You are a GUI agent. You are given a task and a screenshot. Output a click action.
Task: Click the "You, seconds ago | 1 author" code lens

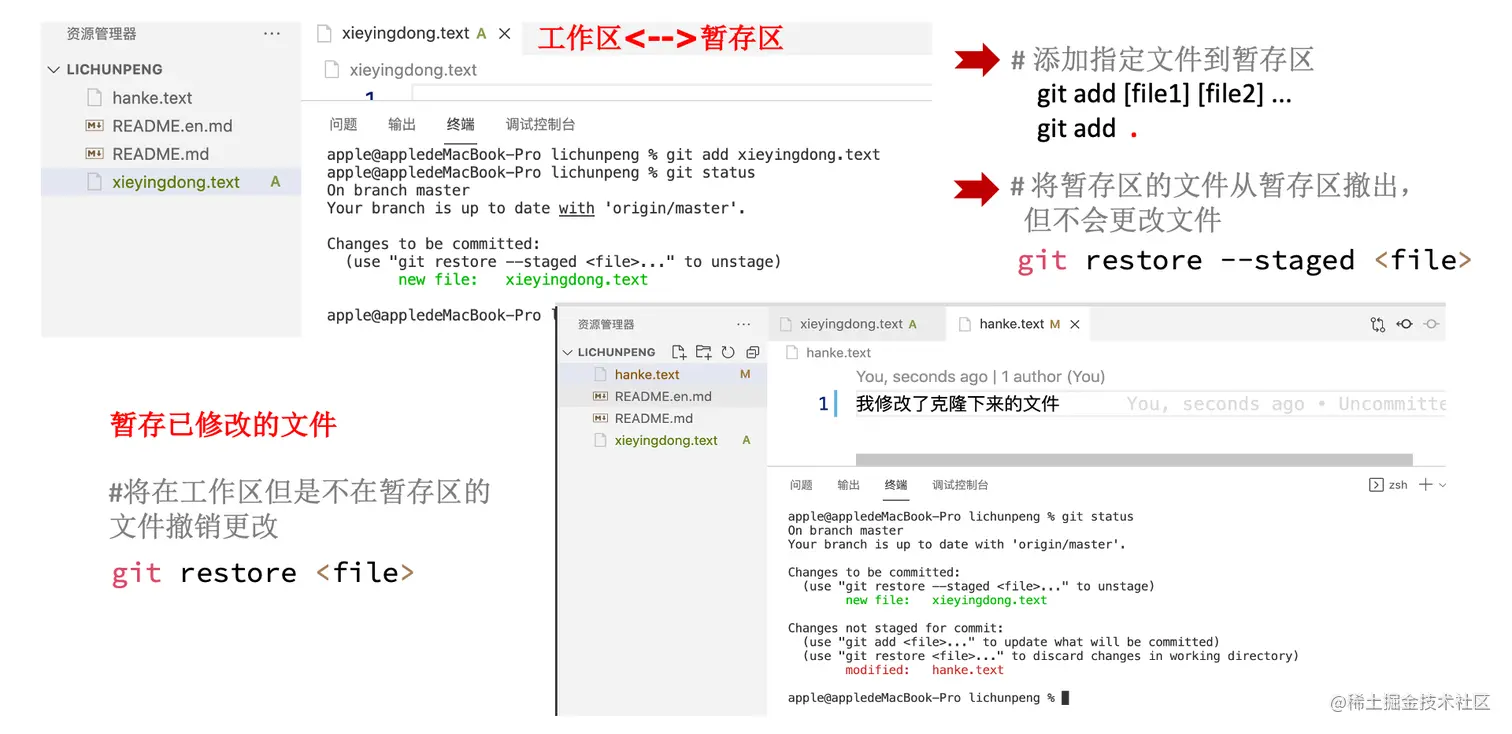[980, 377]
